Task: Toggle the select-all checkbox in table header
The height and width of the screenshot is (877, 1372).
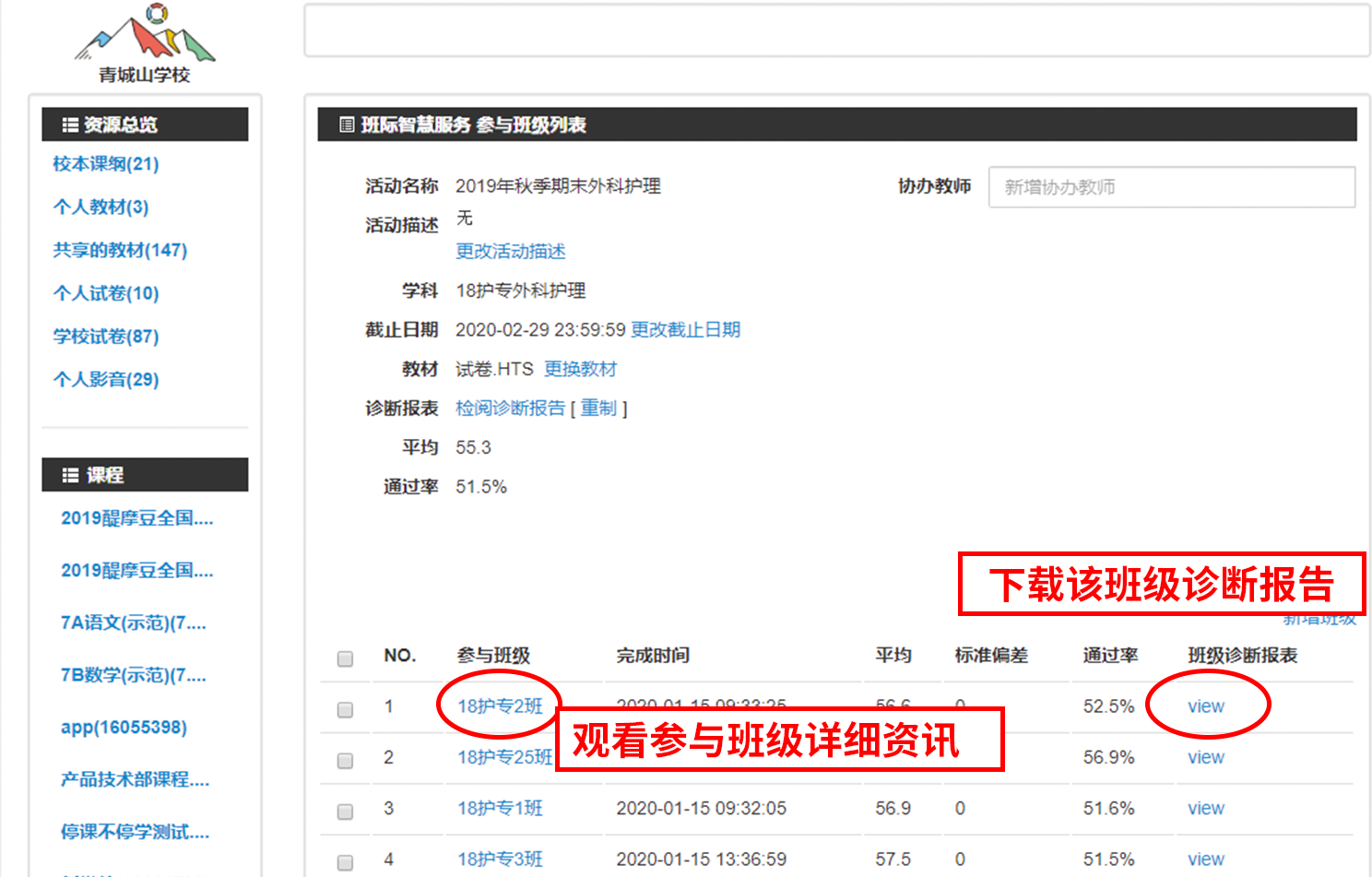Action: [345, 658]
